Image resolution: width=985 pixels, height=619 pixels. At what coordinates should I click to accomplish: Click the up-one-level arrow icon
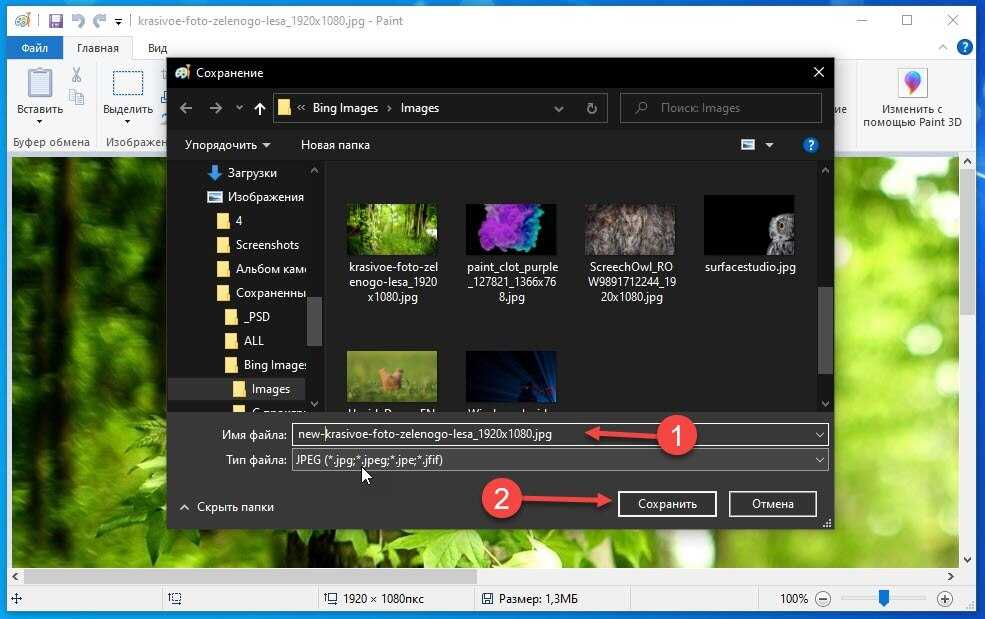[260, 108]
